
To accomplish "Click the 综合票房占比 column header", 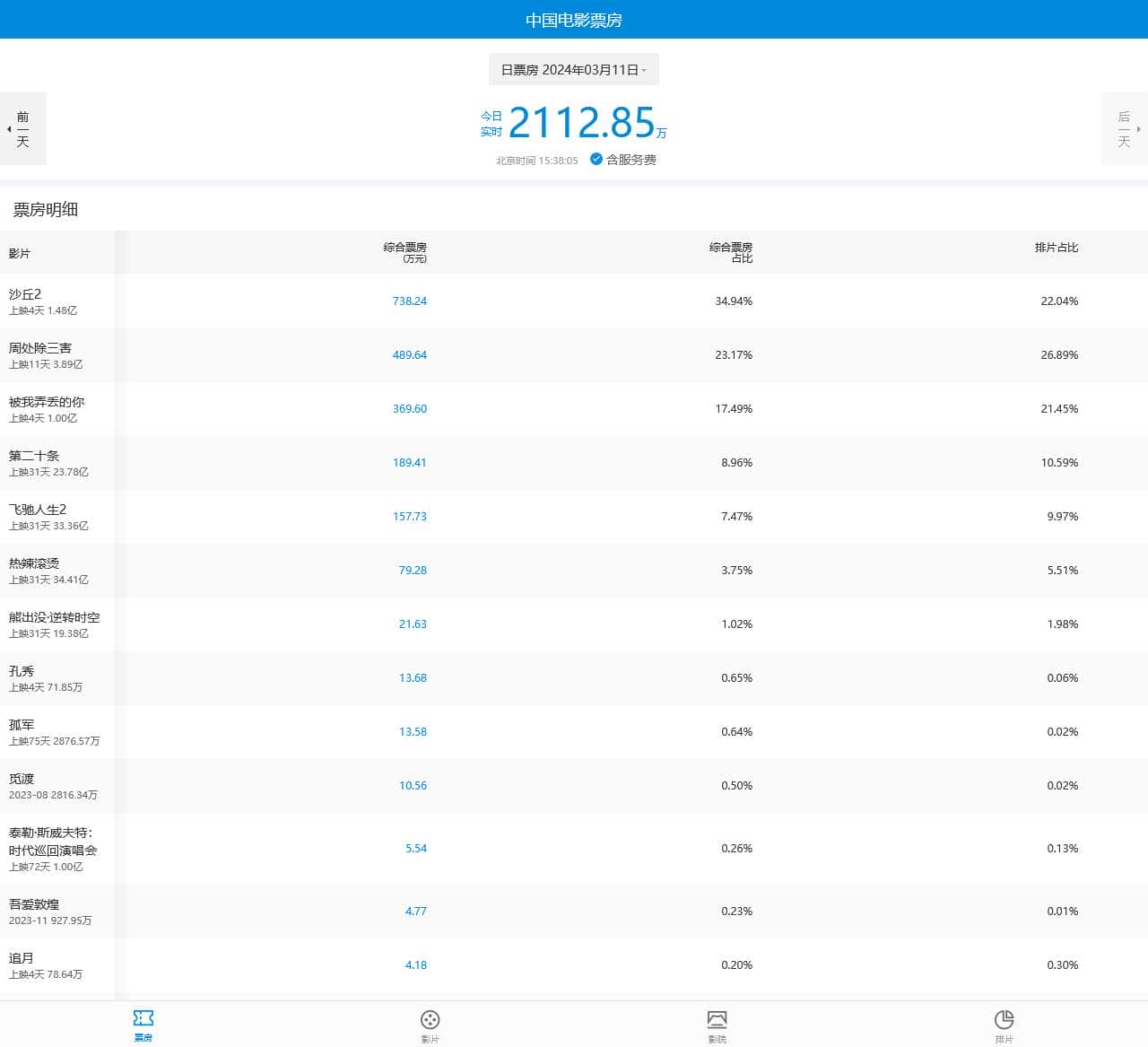I will click(731, 253).
